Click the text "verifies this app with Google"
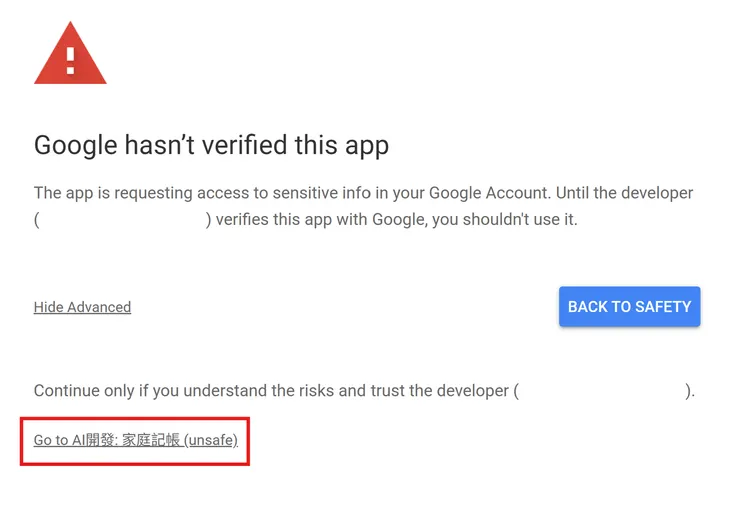Image resolution: width=740 pixels, height=525 pixels. pyautogui.click(x=320, y=219)
